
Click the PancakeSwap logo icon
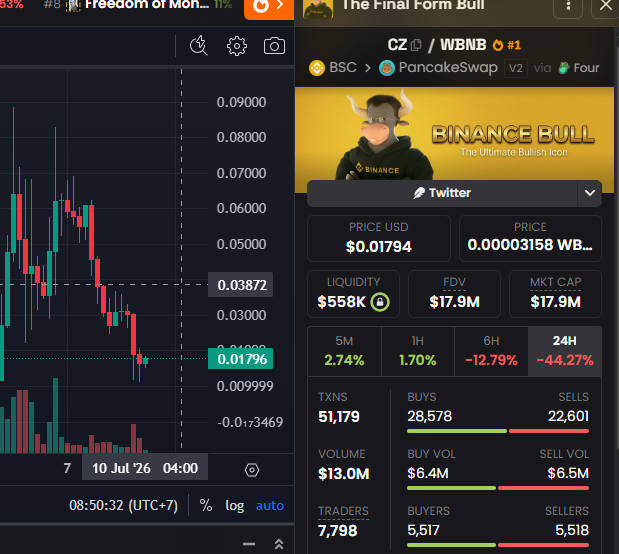[387, 68]
